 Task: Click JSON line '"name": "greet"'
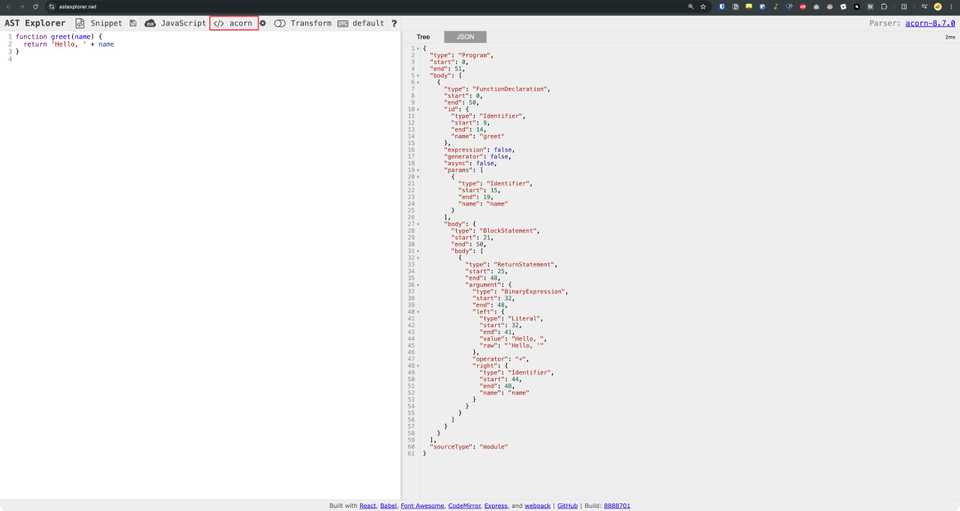478,136
